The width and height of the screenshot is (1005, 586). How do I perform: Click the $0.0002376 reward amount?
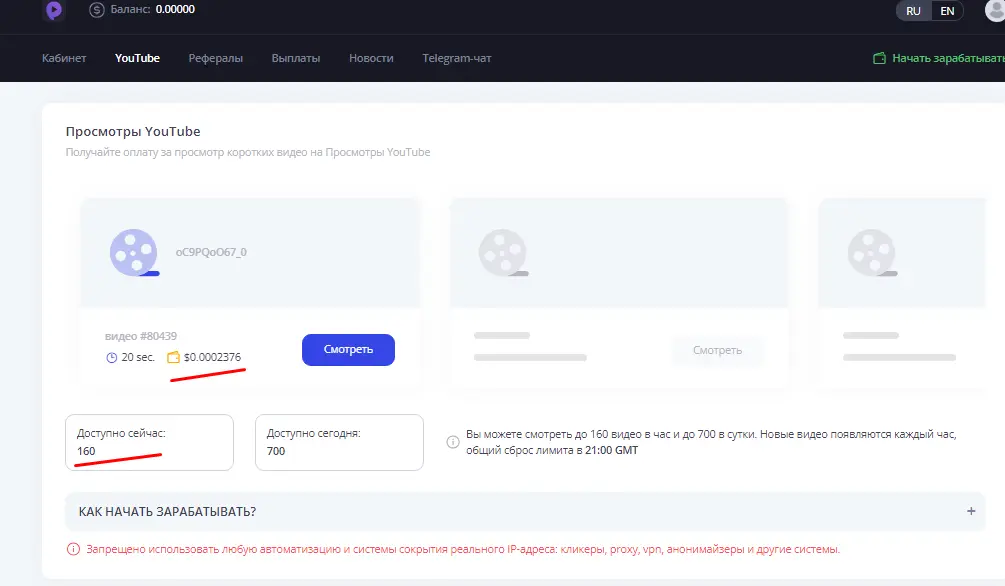point(212,357)
